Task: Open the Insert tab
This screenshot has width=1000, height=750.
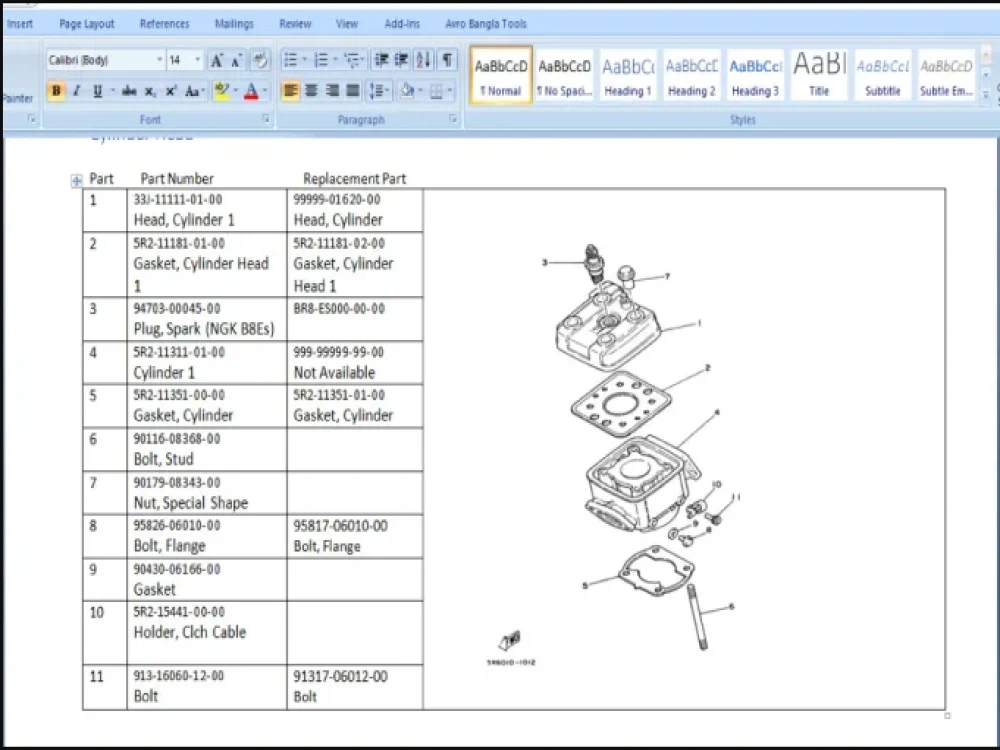Action: [x=20, y=24]
